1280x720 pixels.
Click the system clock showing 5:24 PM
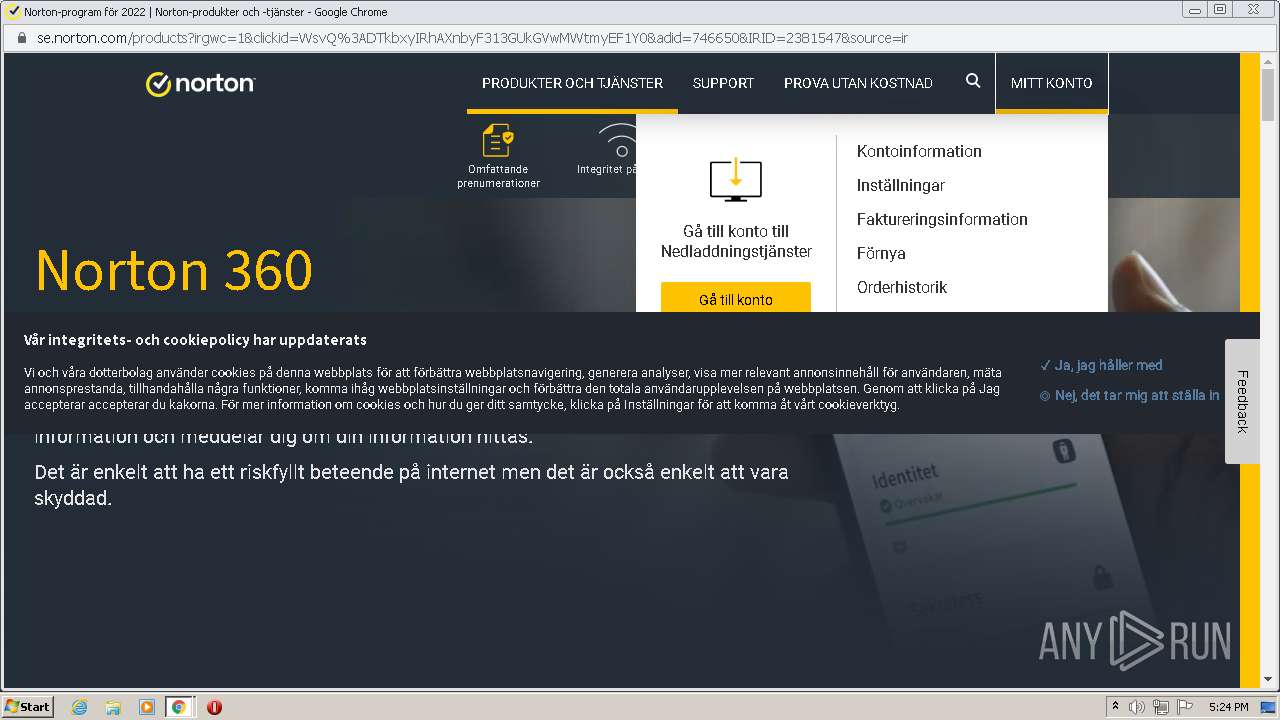[x=1228, y=707]
